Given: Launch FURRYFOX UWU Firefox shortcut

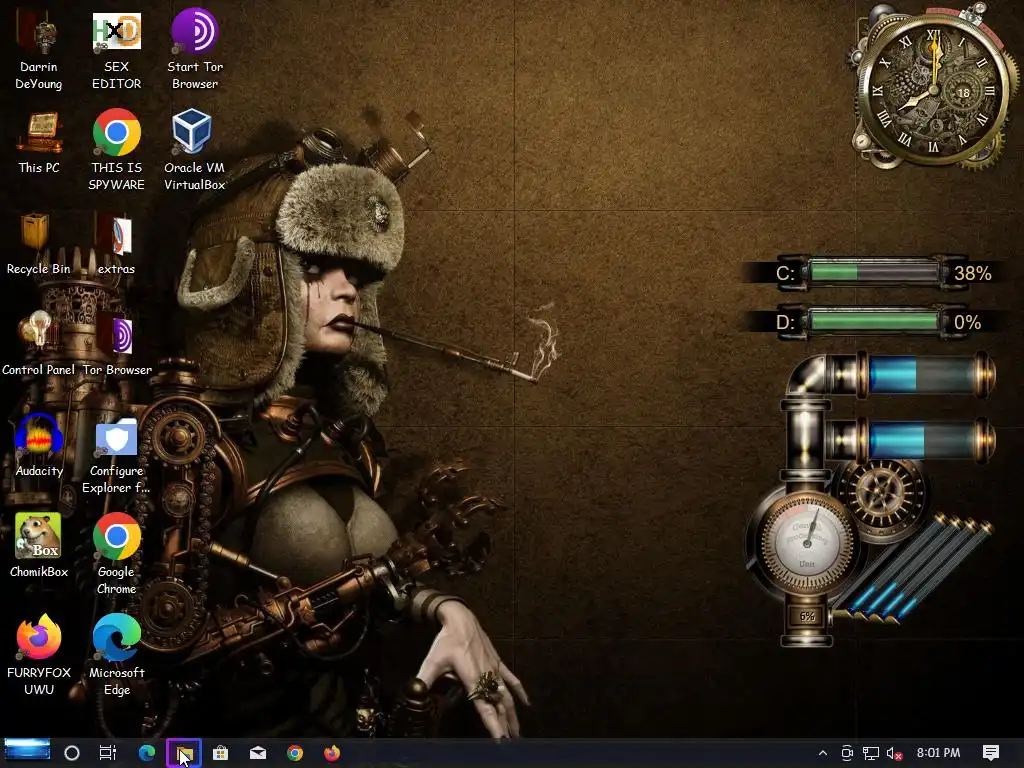Looking at the screenshot, I should pos(39,654).
